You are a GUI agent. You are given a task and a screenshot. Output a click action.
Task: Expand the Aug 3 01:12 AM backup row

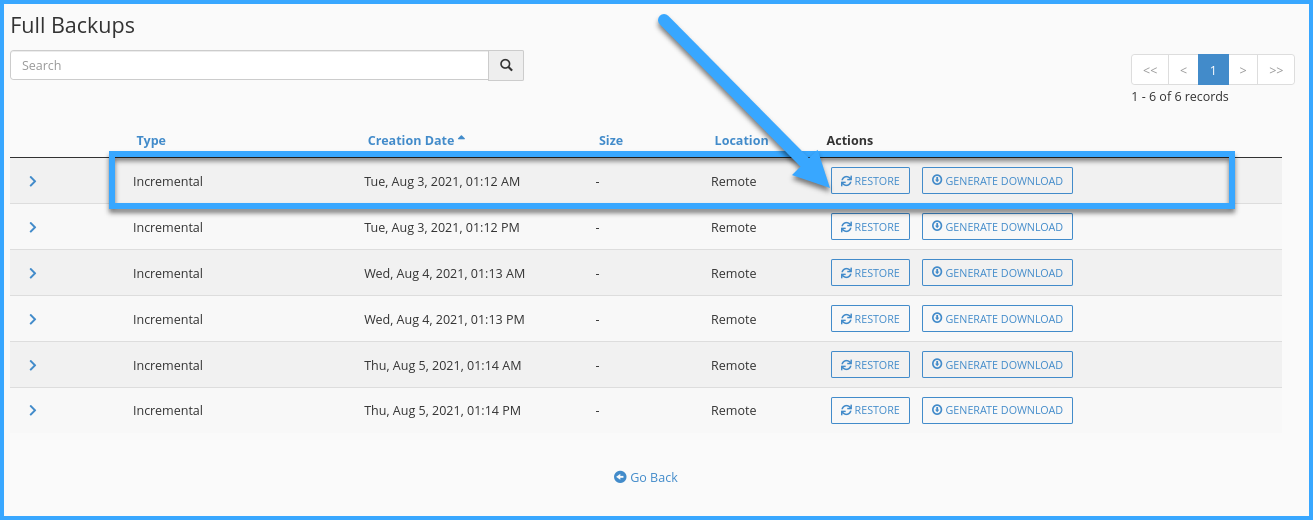point(33,181)
